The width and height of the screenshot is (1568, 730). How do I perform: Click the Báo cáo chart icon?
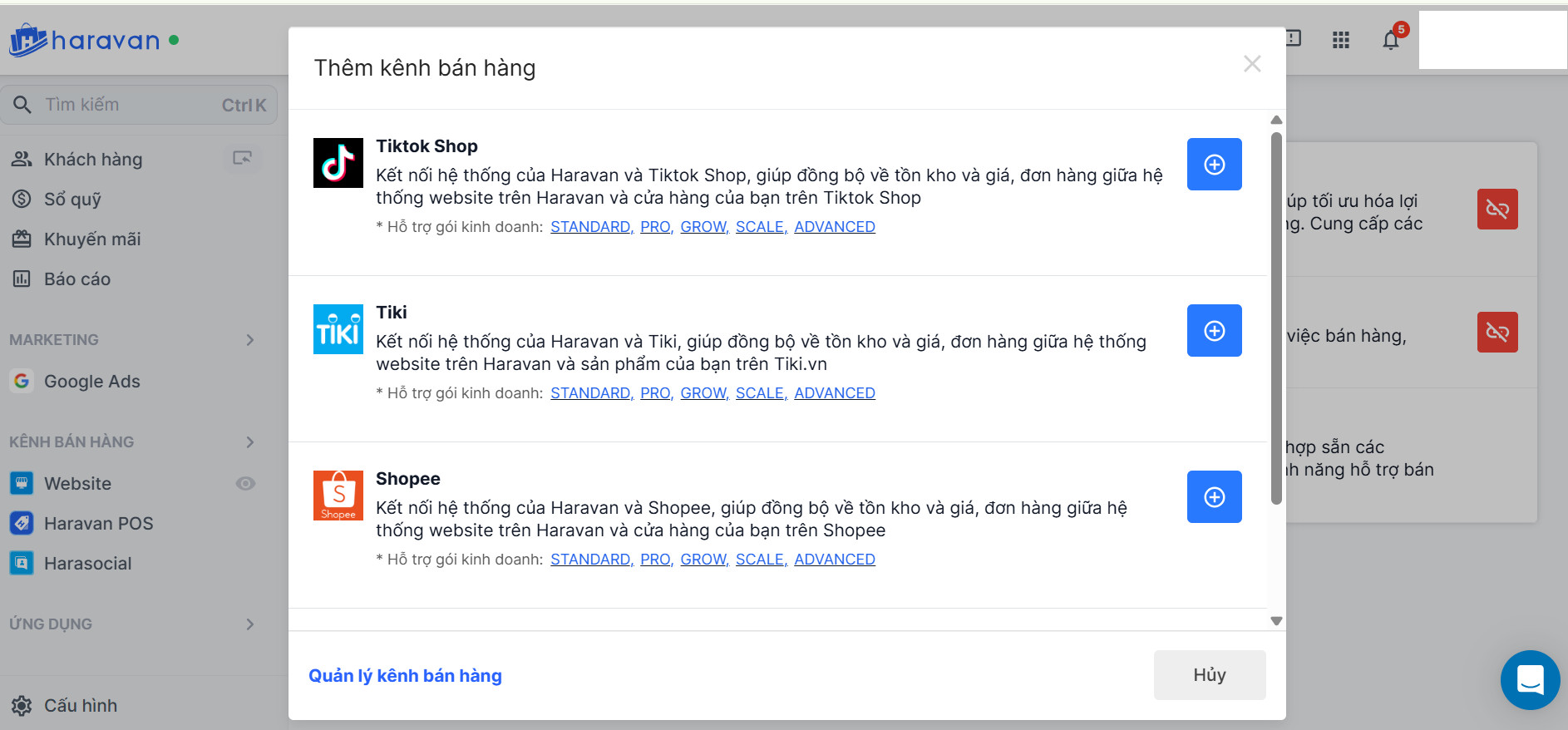22,279
